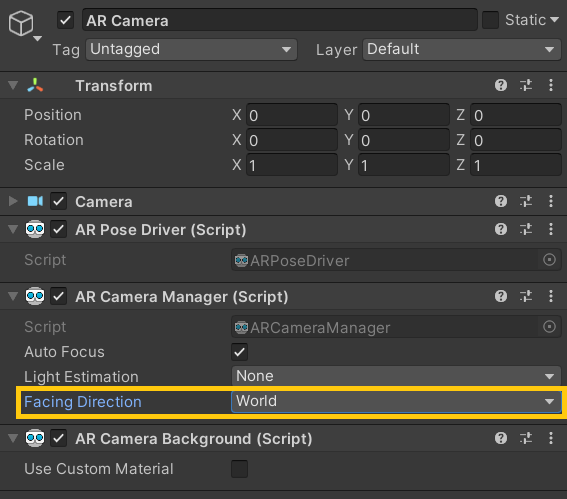Viewport: 567px width, 499px height.
Task: Expand the Camera component foldout
Action: [x=13, y=201]
